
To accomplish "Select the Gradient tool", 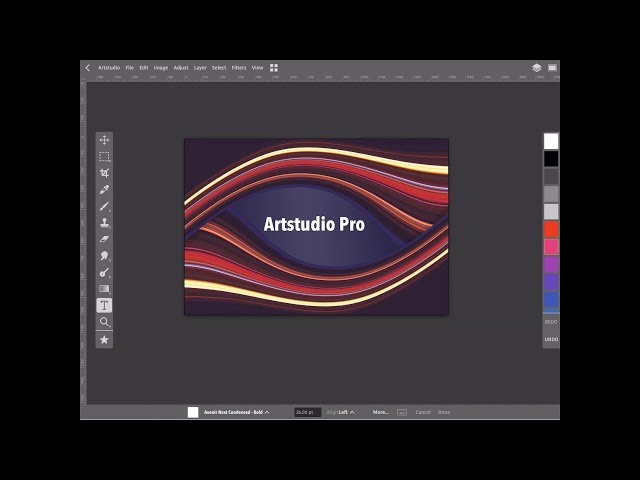I will coord(104,289).
